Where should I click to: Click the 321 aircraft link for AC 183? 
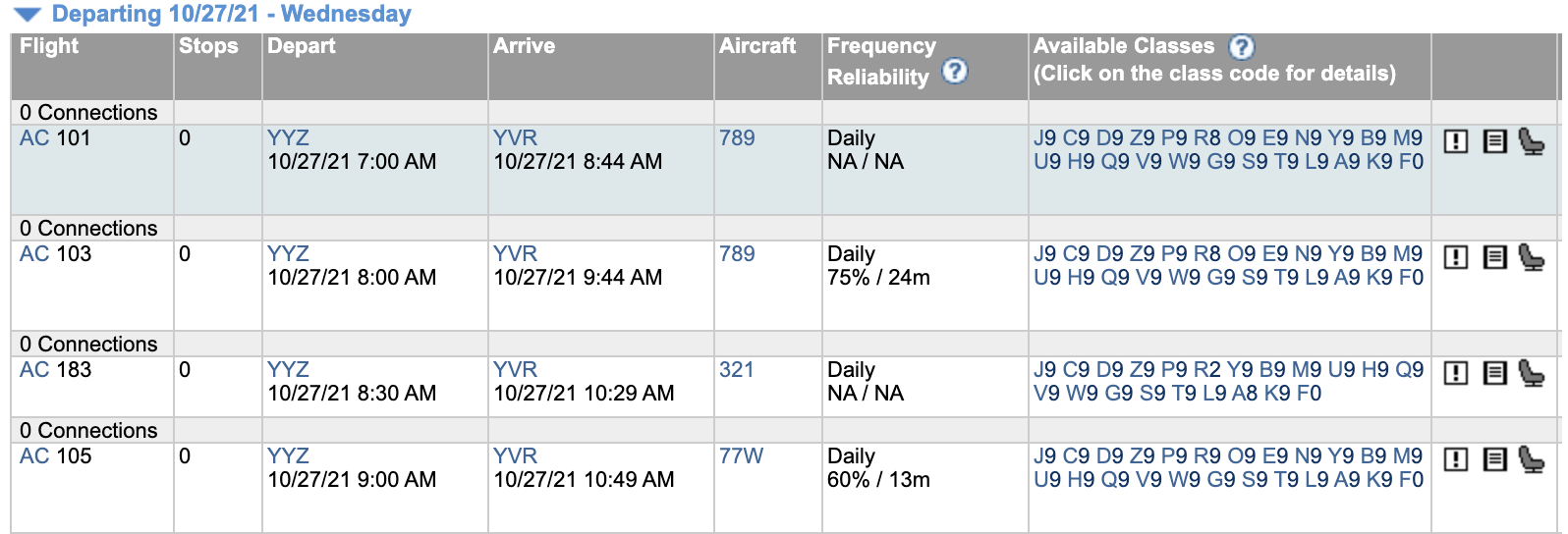[x=736, y=370]
